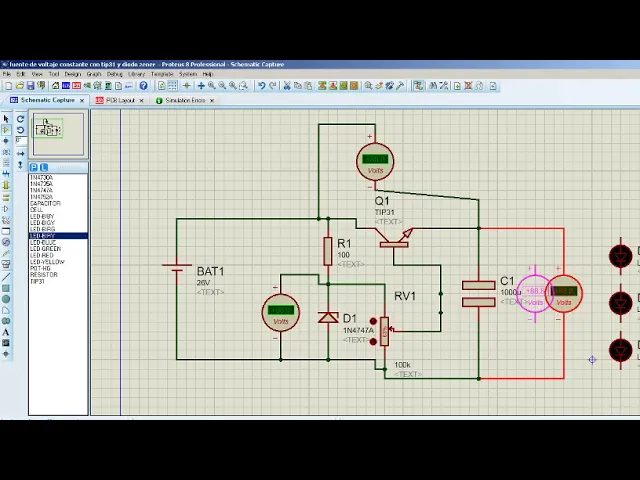This screenshot has width=640, height=480.
Task: Select the 2D text 'A' tool
Action: point(6,332)
